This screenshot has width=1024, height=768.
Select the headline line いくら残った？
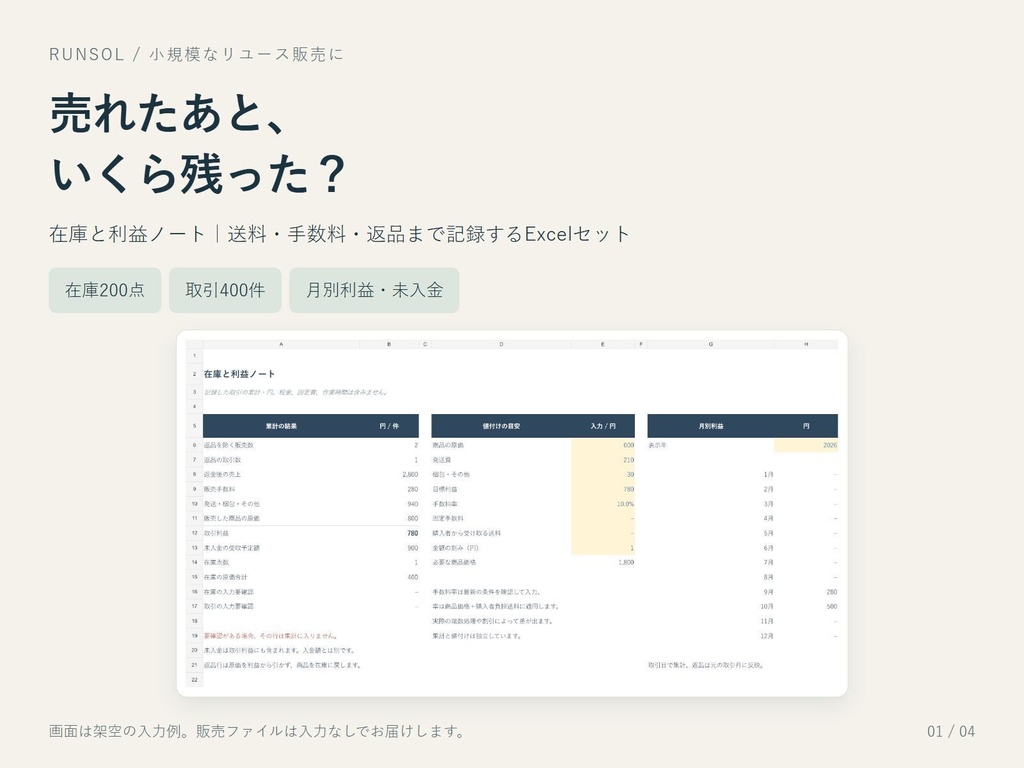pos(199,174)
